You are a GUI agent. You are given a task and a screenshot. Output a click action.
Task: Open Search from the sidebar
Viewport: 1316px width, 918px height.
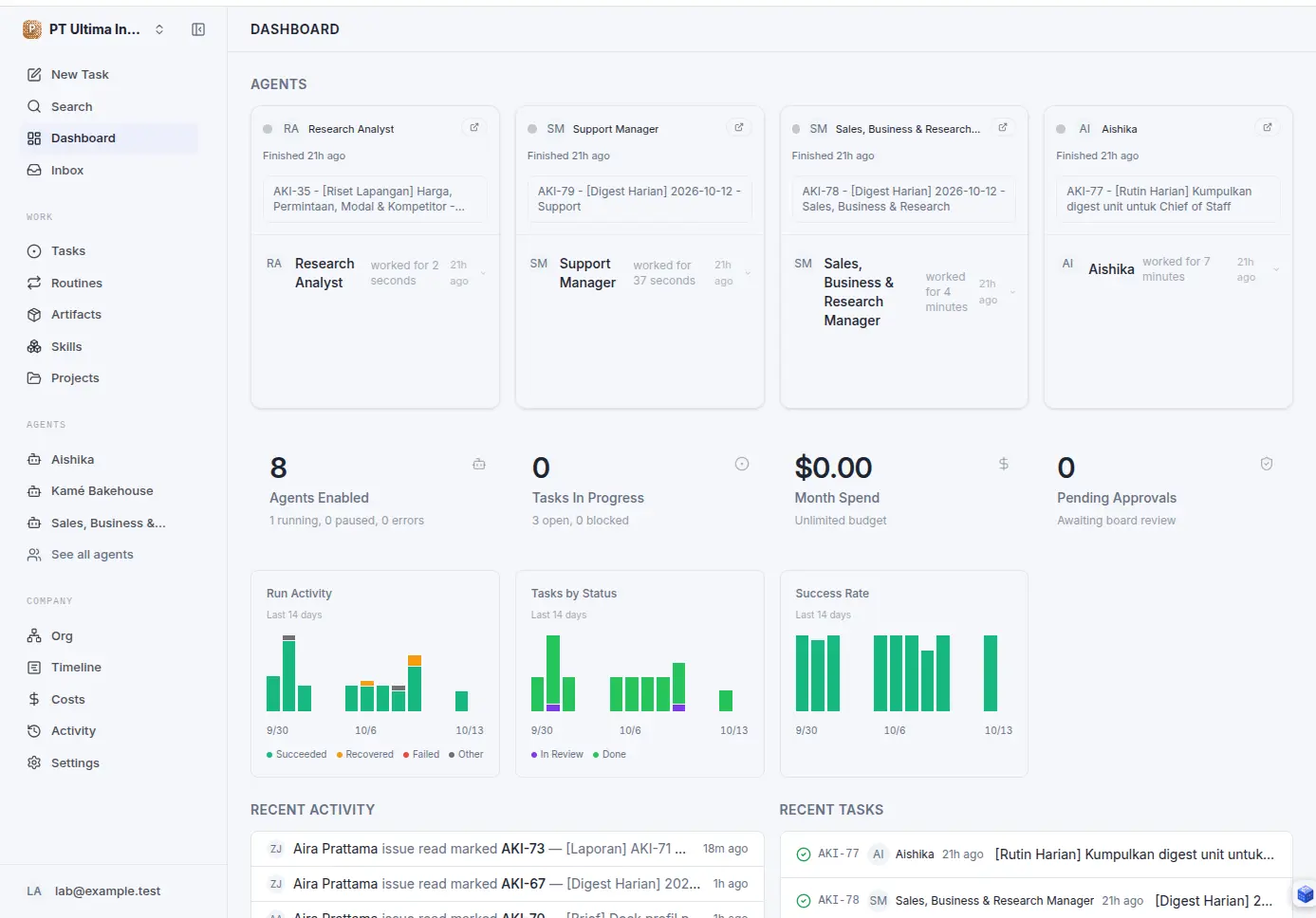click(108, 107)
